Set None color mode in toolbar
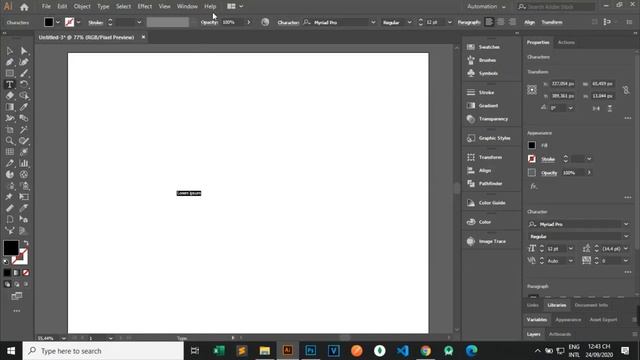Image resolution: width=640 pixels, height=360 pixels. point(26,272)
